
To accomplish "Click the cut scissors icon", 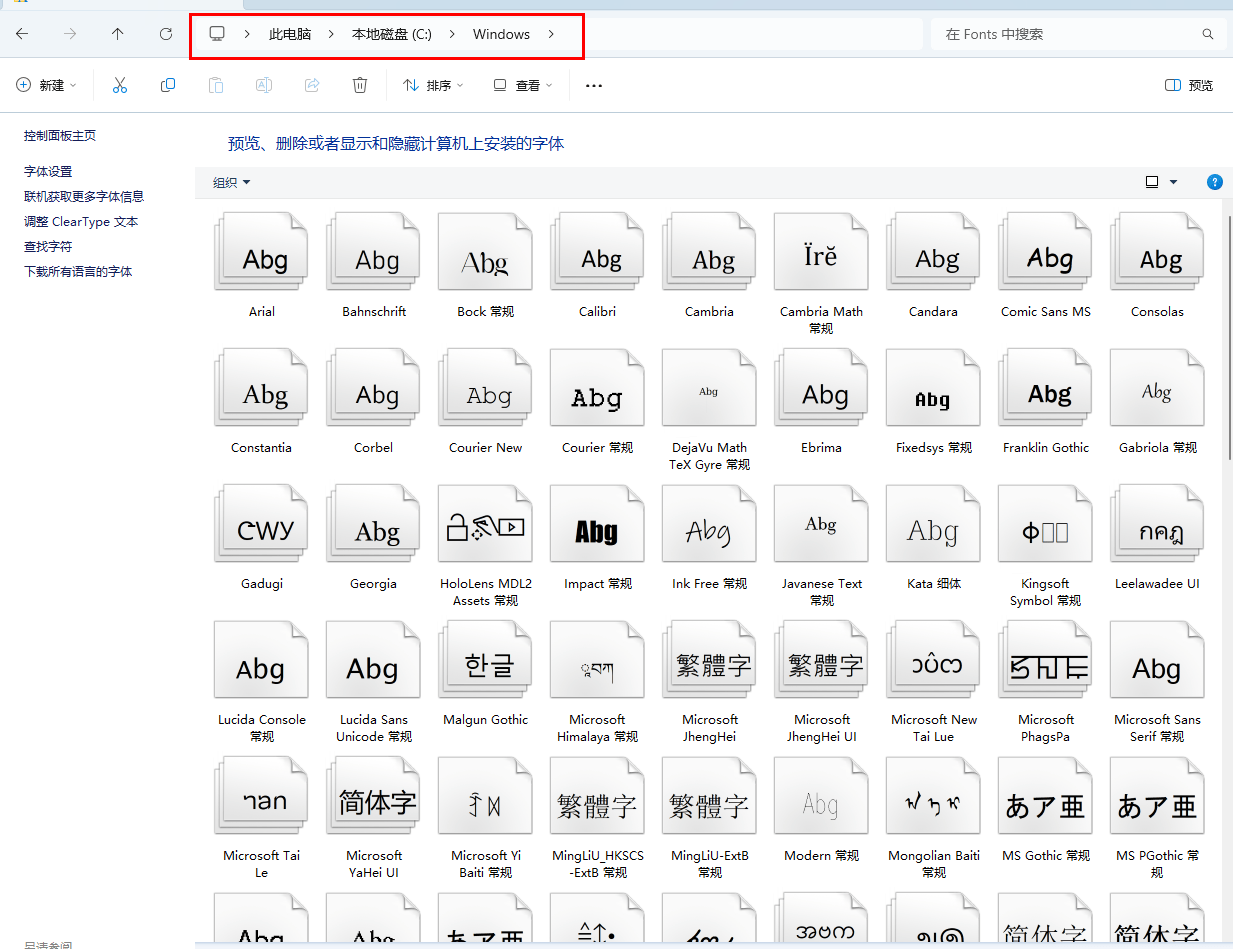I will pos(120,86).
